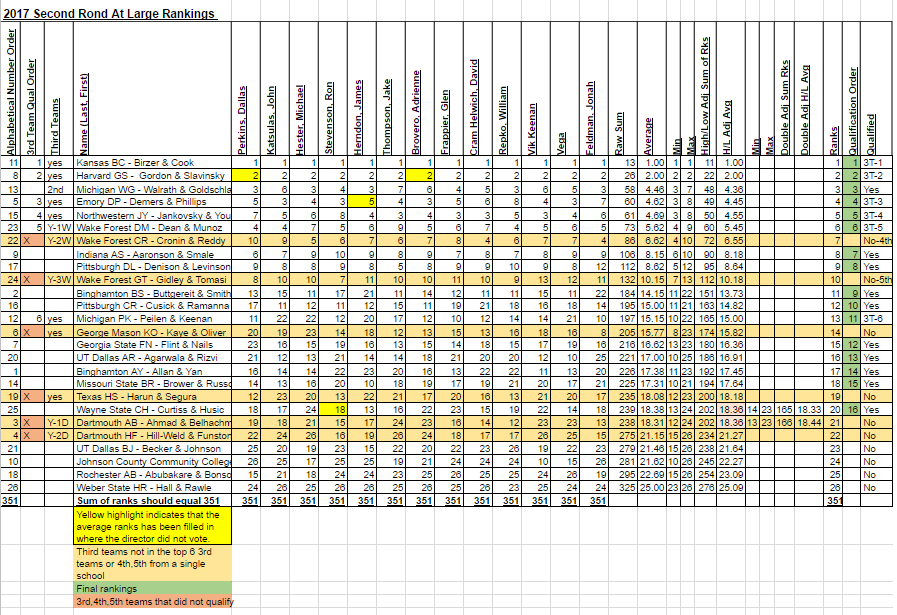The height and width of the screenshot is (615, 897).
Task: Select the 'Wake Forest CR - Cronin & Reddy' cell
Action: pos(152,240)
